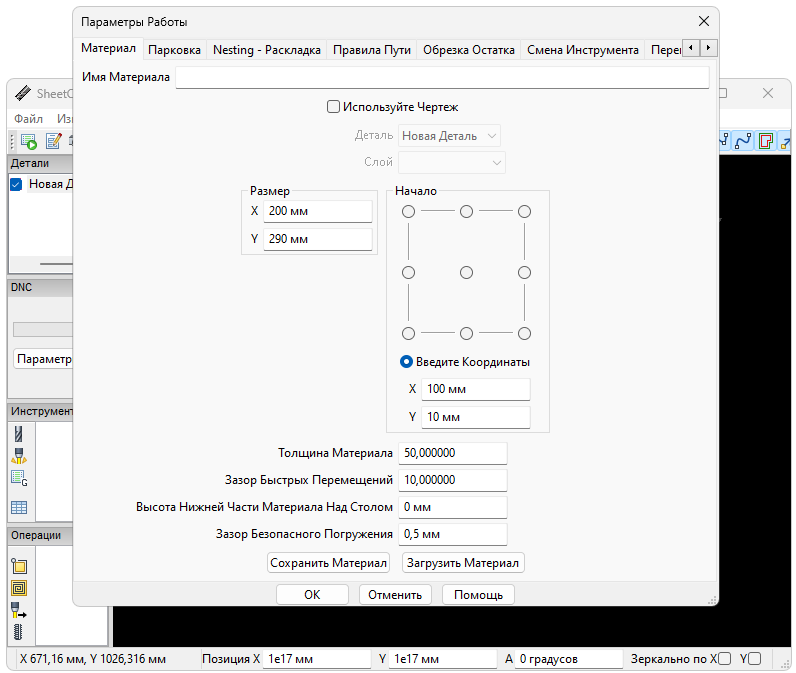Edit the Толщина Материала field
796x673 pixels.
(453, 453)
